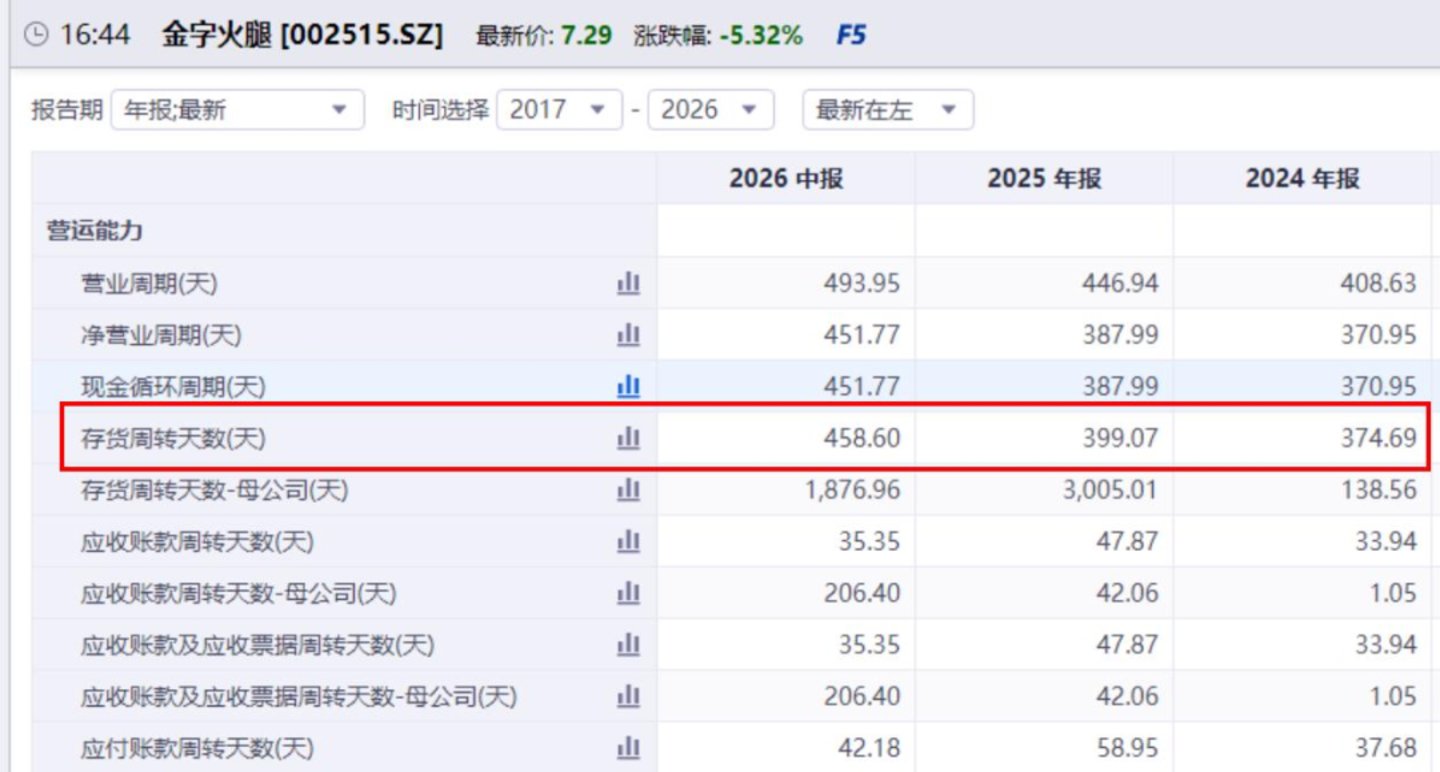Select the 应收账款及应收票据周转天数-母公司(天) row label
The height and width of the screenshot is (772, 1440).
coord(299,698)
